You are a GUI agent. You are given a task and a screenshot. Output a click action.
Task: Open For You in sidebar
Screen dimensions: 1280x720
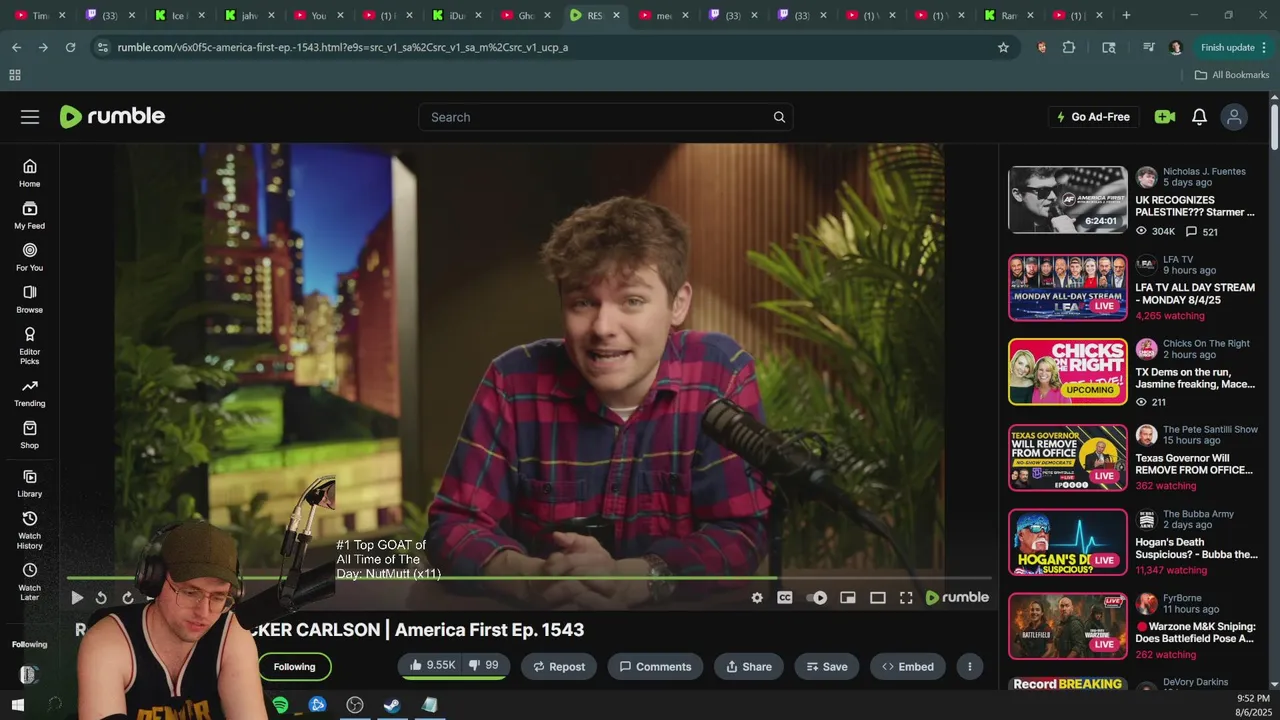pyautogui.click(x=29, y=257)
